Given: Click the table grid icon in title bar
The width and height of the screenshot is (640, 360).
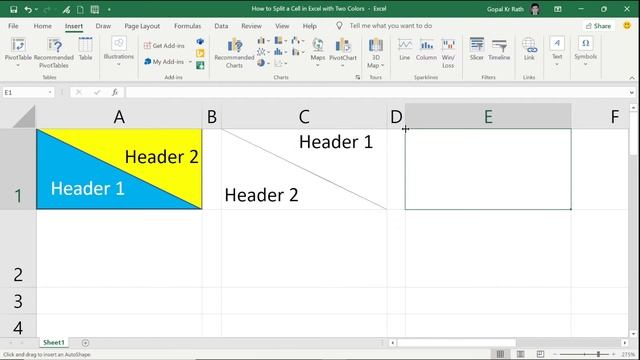Looking at the screenshot, I should 95,9.
